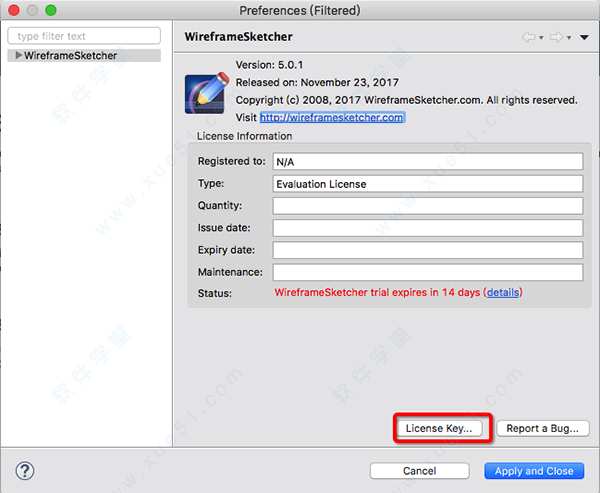Click the Expiry date field
Image resolution: width=600 pixels, height=493 pixels.
point(428,250)
